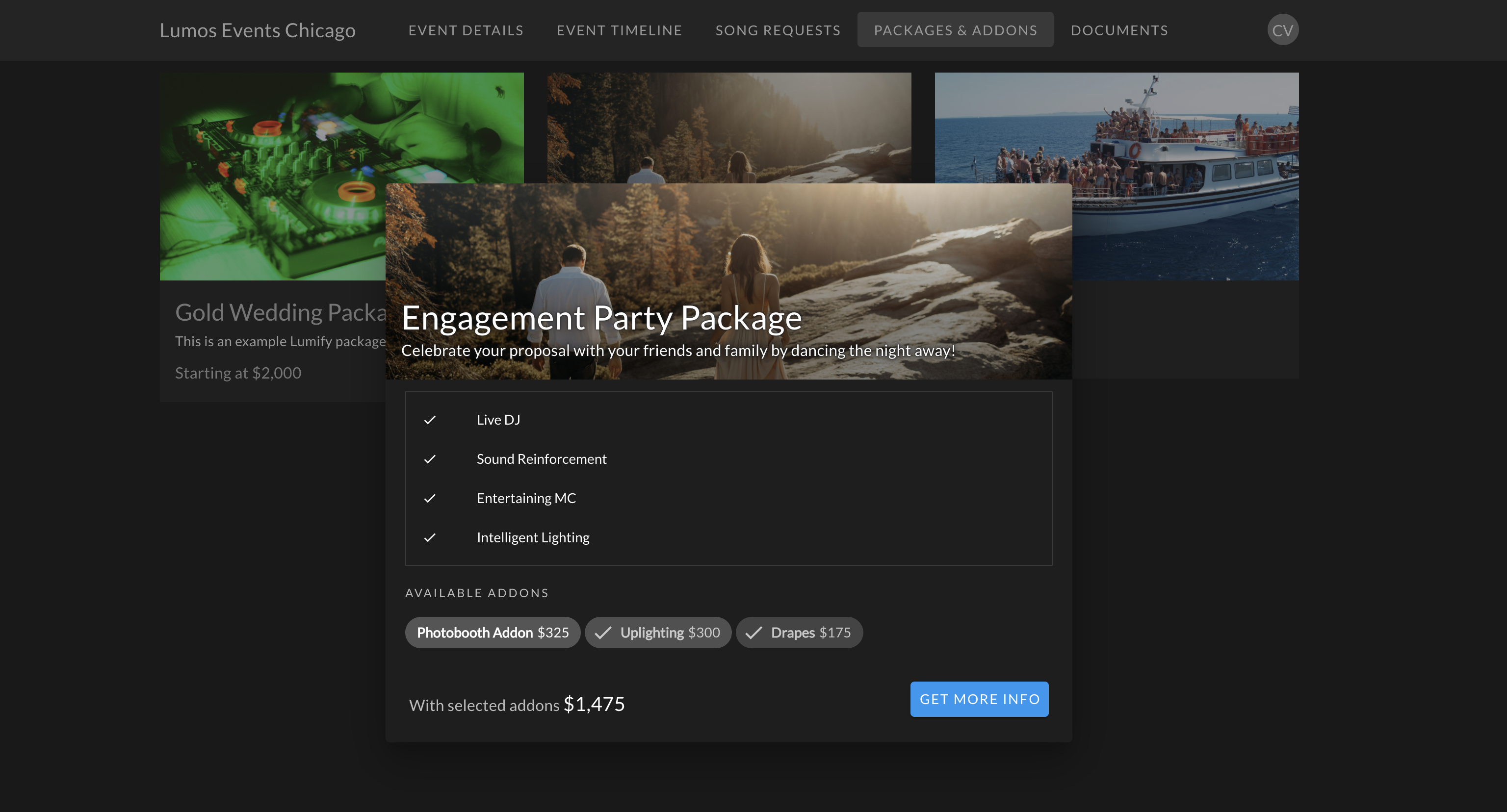Viewport: 1507px width, 812px height.
Task: Select the Photobooth Addon $325 chip
Action: click(x=493, y=633)
